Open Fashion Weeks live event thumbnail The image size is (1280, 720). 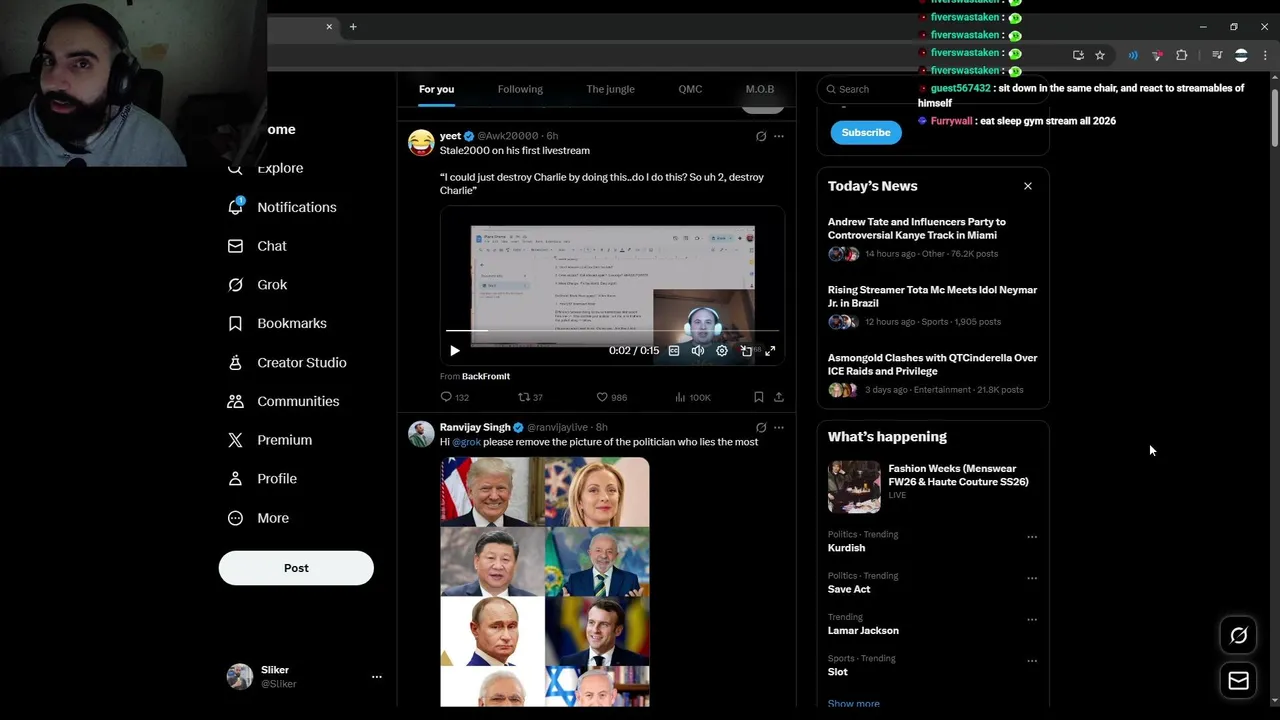pyautogui.click(x=854, y=487)
